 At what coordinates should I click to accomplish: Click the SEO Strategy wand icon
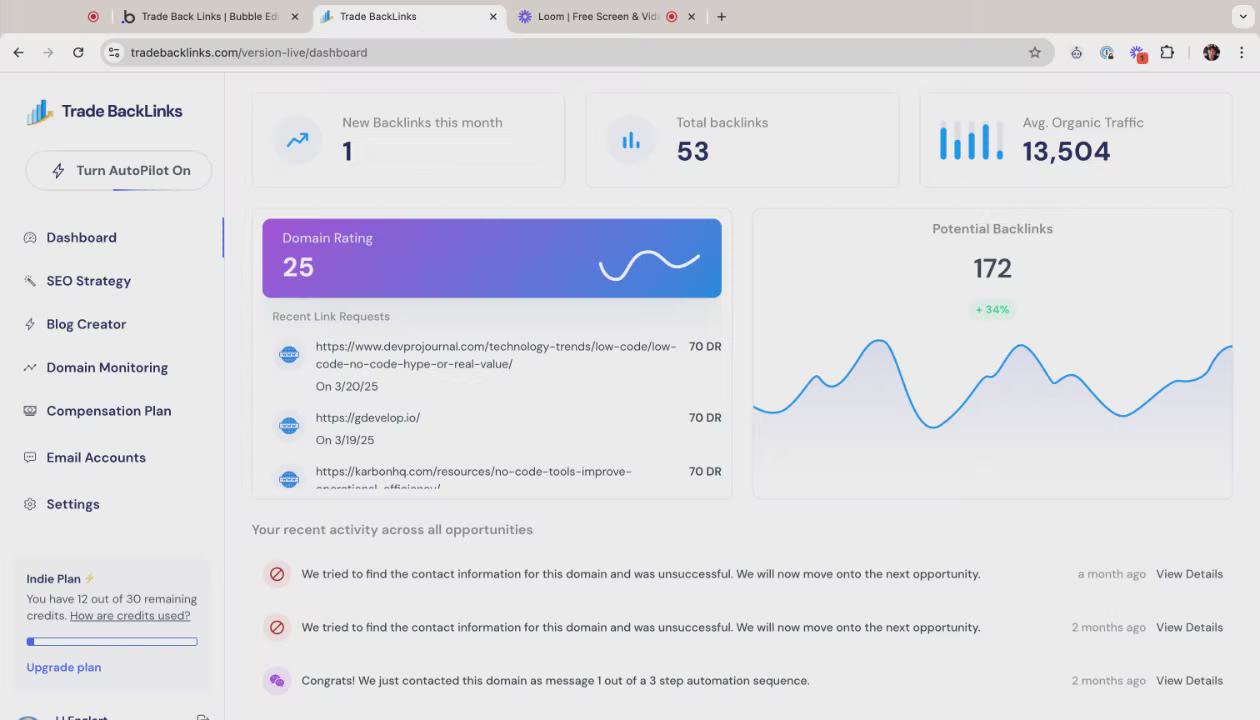click(x=30, y=281)
